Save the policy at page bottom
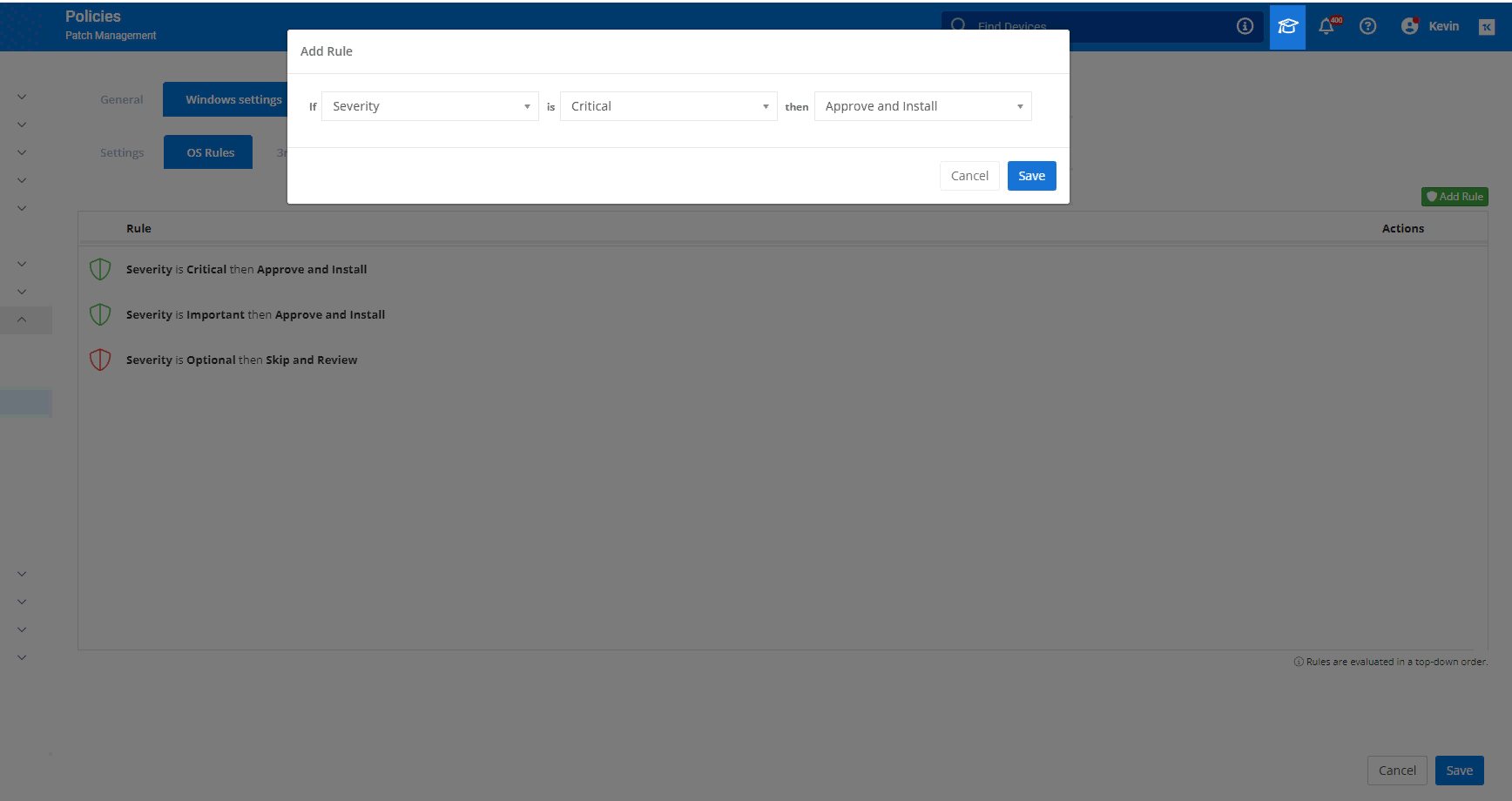Viewport: 1512px width, 801px height. coord(1459,771)
